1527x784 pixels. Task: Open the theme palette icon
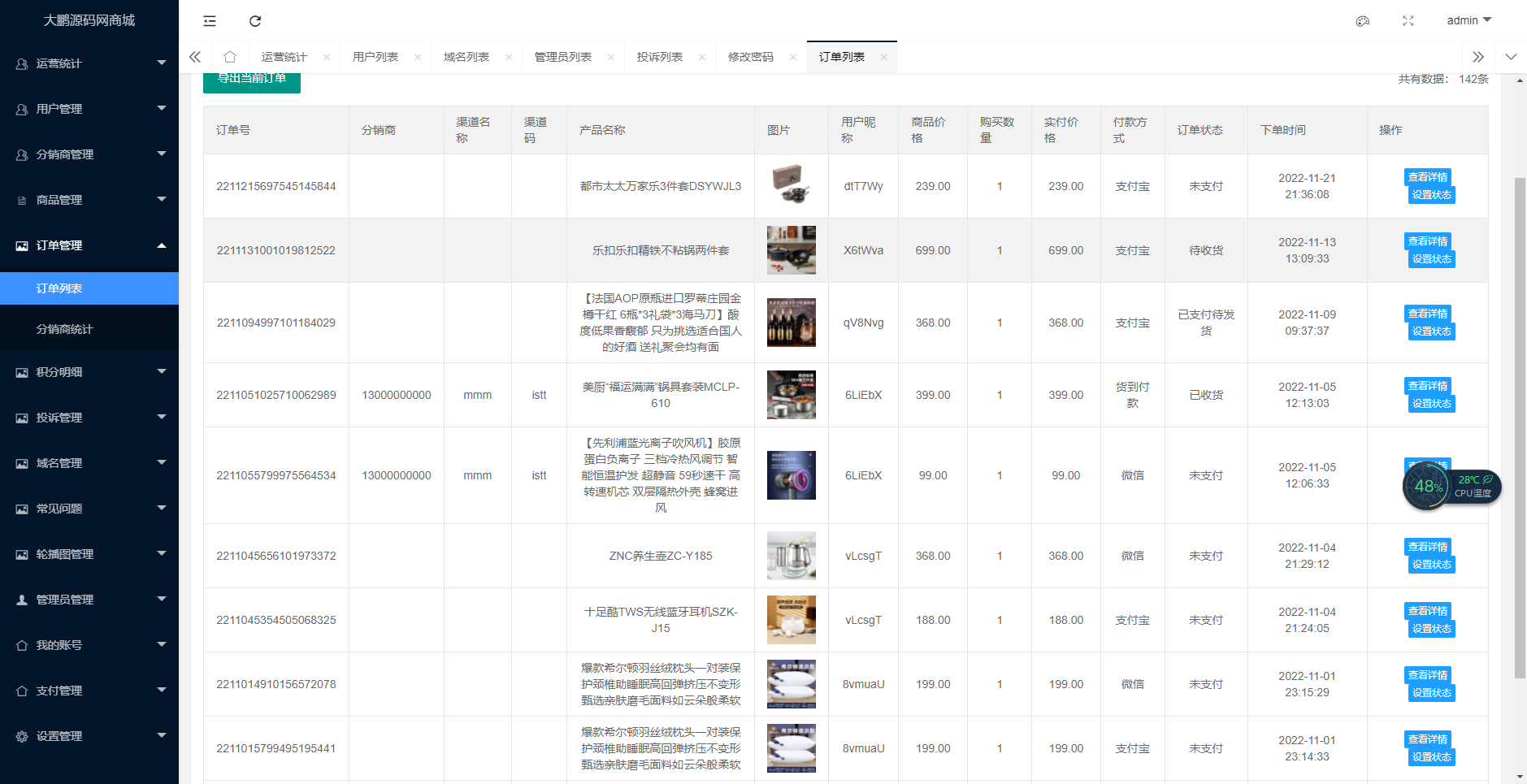tap(1363, 21)
